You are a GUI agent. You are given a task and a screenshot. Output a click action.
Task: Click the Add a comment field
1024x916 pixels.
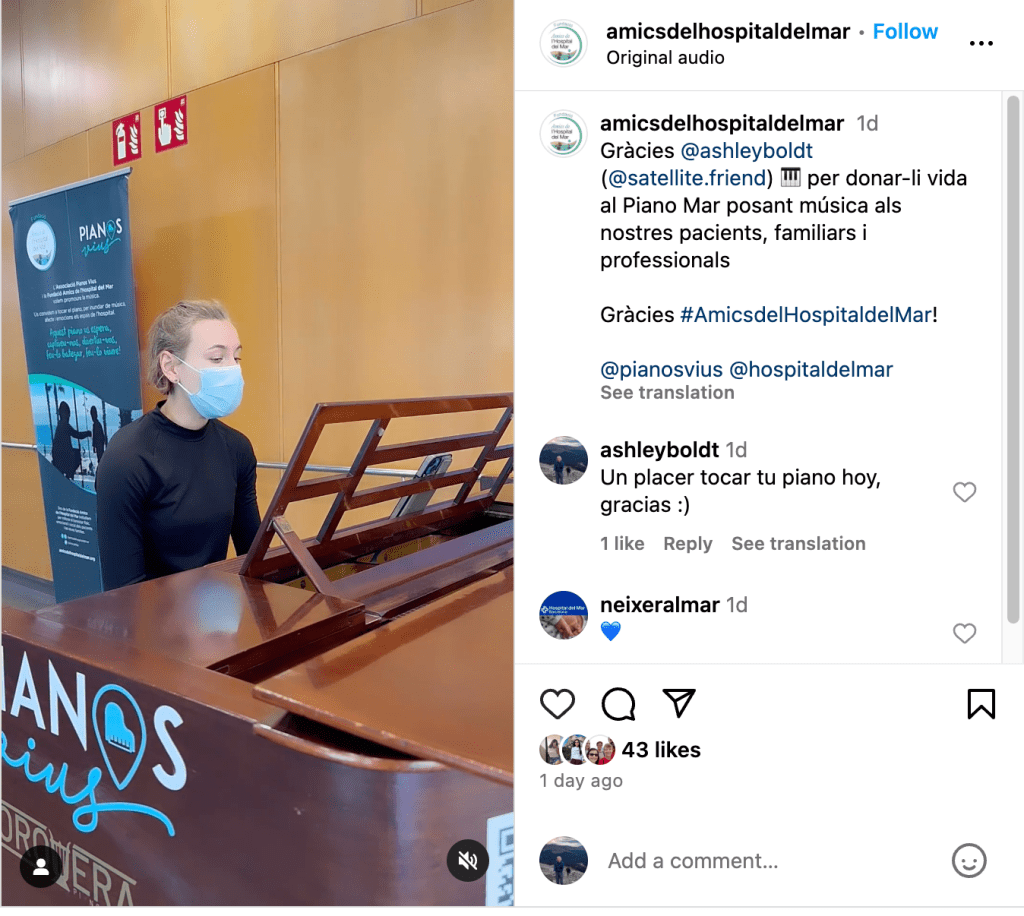(x=771, y=861)
